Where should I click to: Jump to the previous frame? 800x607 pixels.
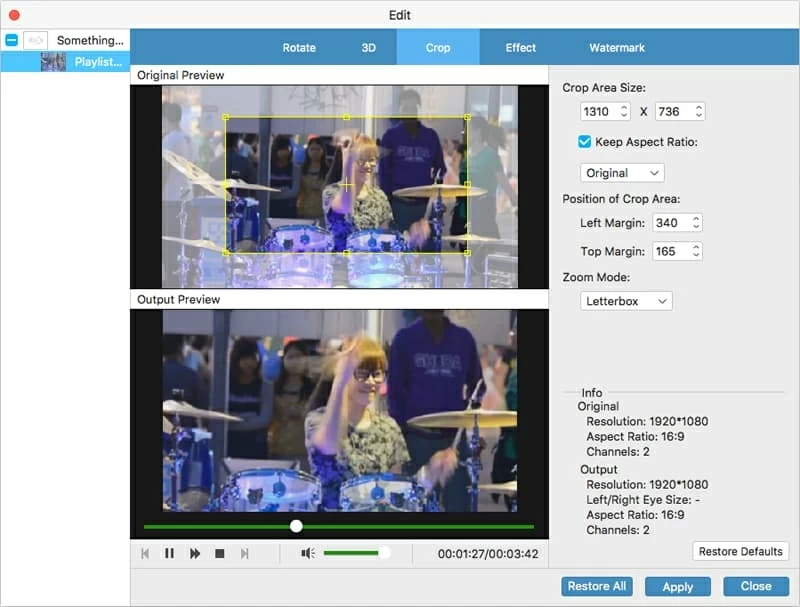tap(145, 553)
